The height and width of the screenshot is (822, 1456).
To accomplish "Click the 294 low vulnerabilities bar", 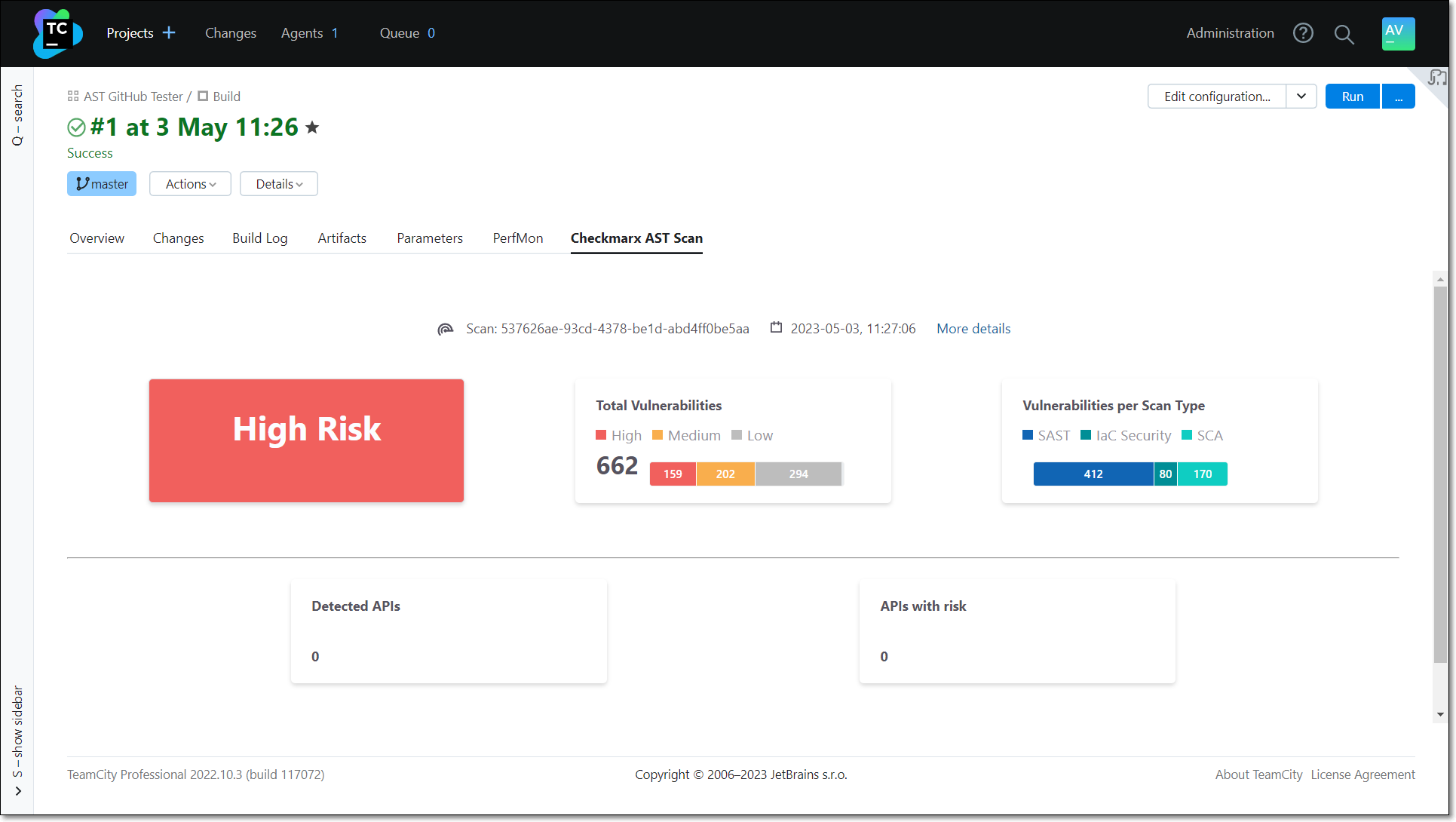I will point(799,474).
